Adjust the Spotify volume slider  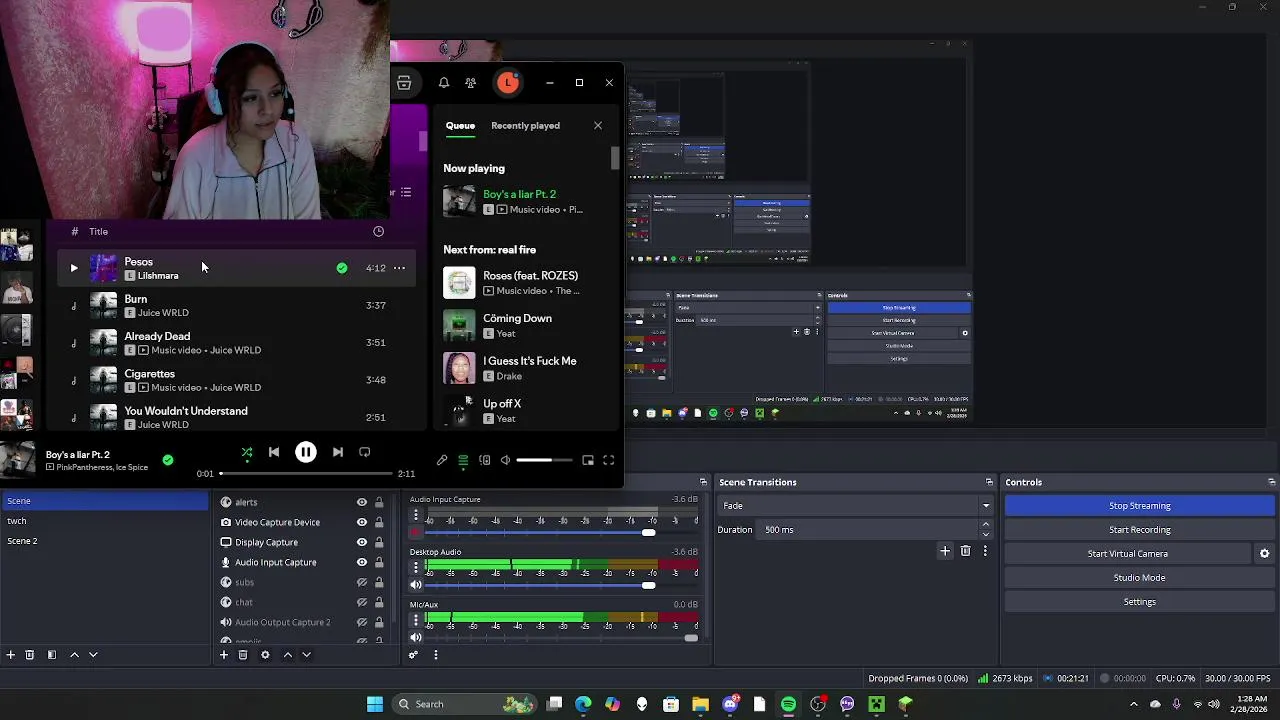544,460
